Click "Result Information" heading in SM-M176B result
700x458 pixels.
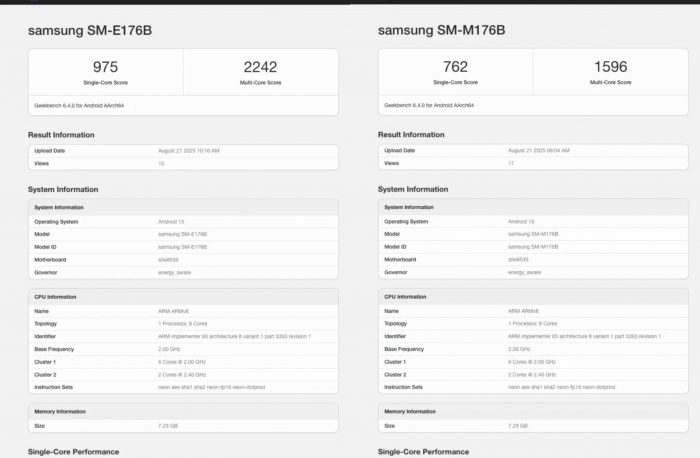(411, 134)
